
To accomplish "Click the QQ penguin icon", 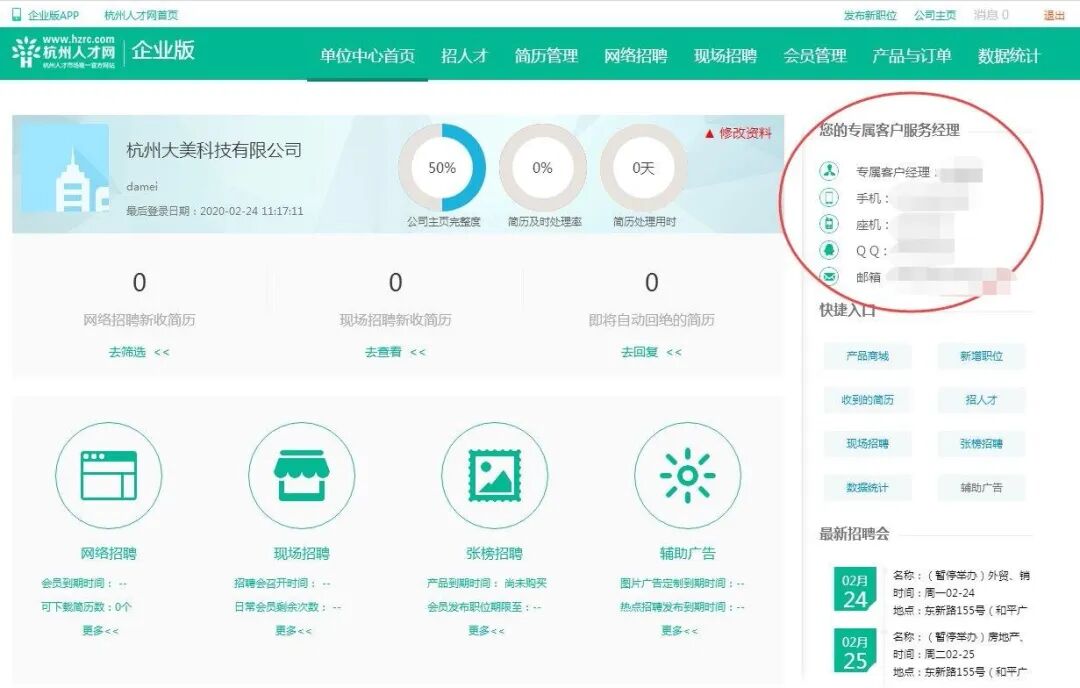I will 829,250.
